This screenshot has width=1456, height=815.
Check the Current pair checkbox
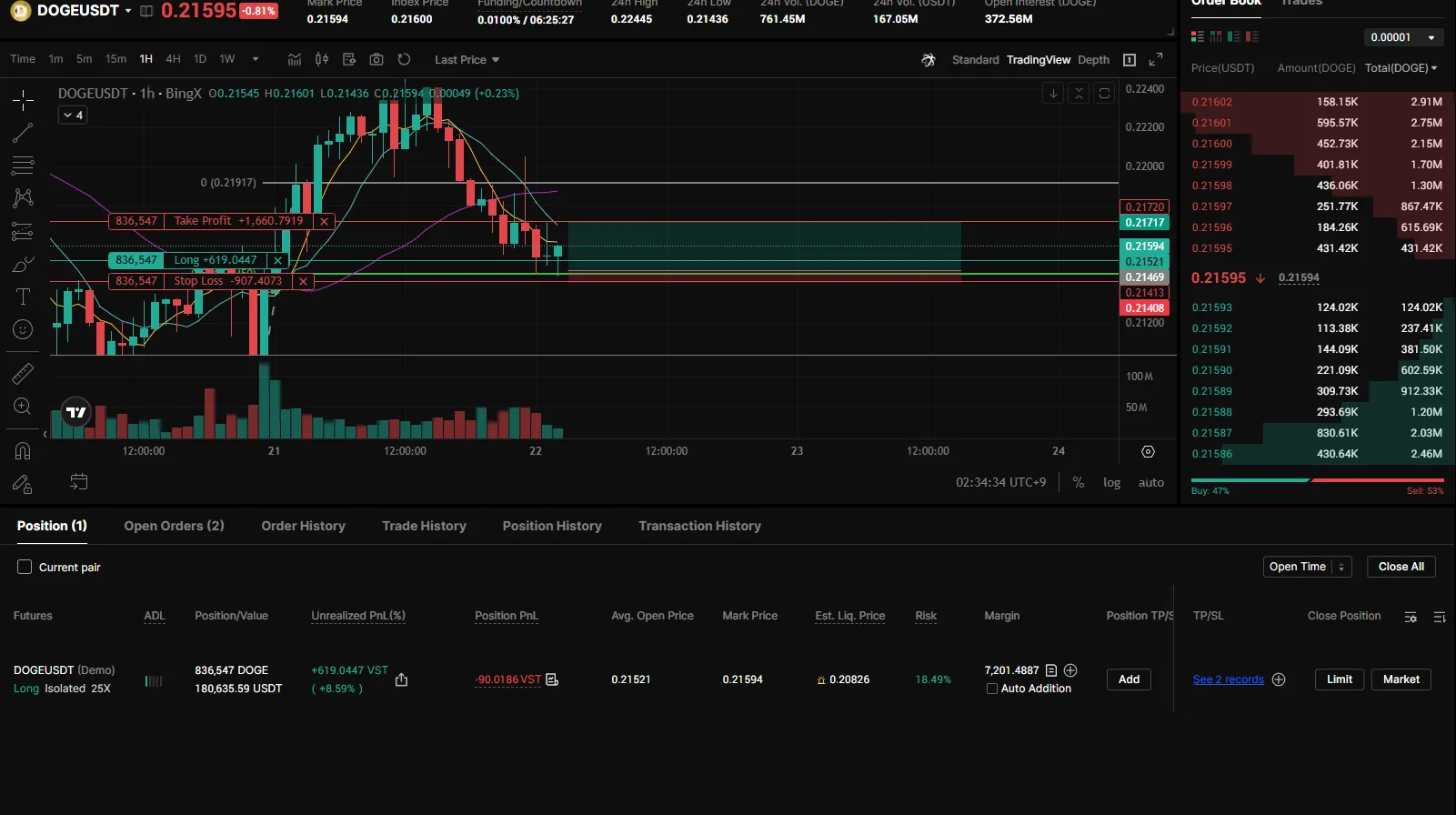[25, 567]
